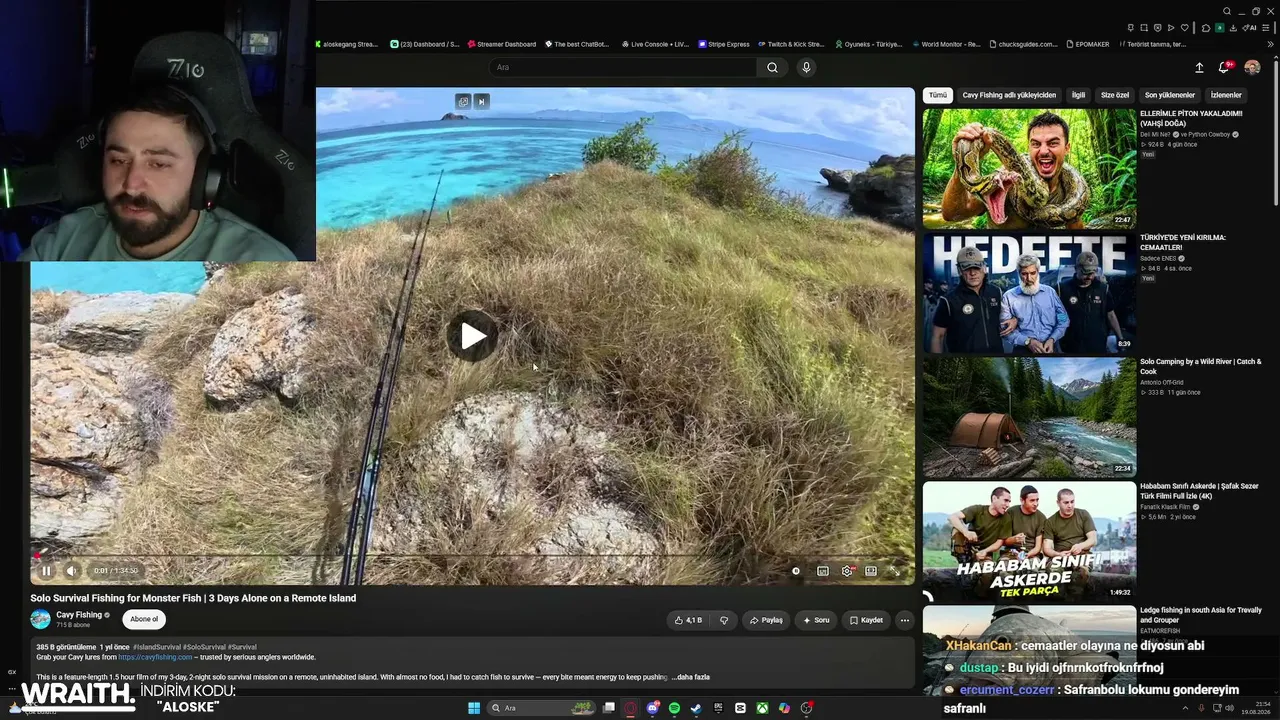The width and height of the screenshot is (1280, 720).
Task: Open the python-catching video thumbnail
Action: click(x=1029, y=169)
